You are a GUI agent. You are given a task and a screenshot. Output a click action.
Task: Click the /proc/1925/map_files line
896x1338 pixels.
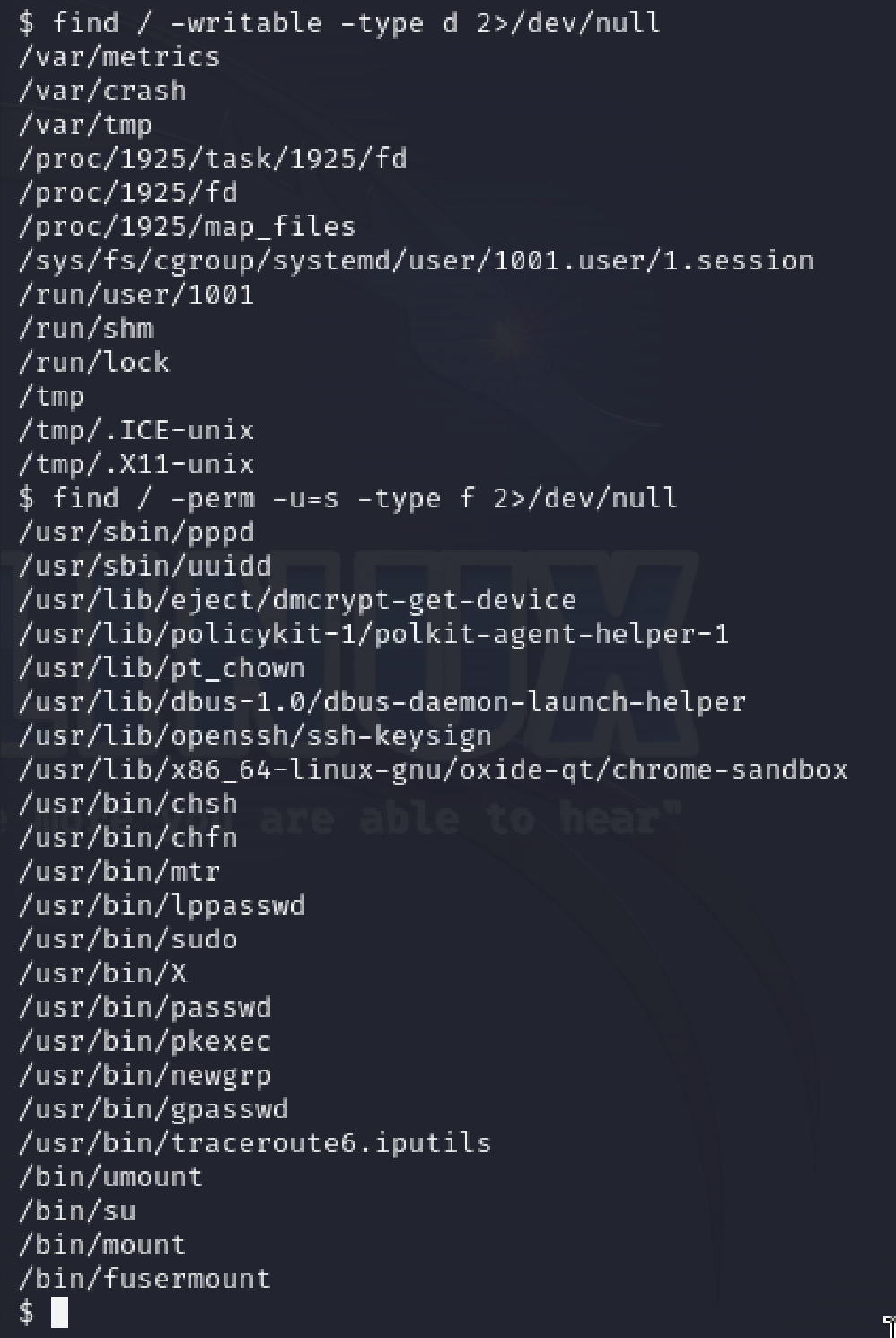coord(187,226)
